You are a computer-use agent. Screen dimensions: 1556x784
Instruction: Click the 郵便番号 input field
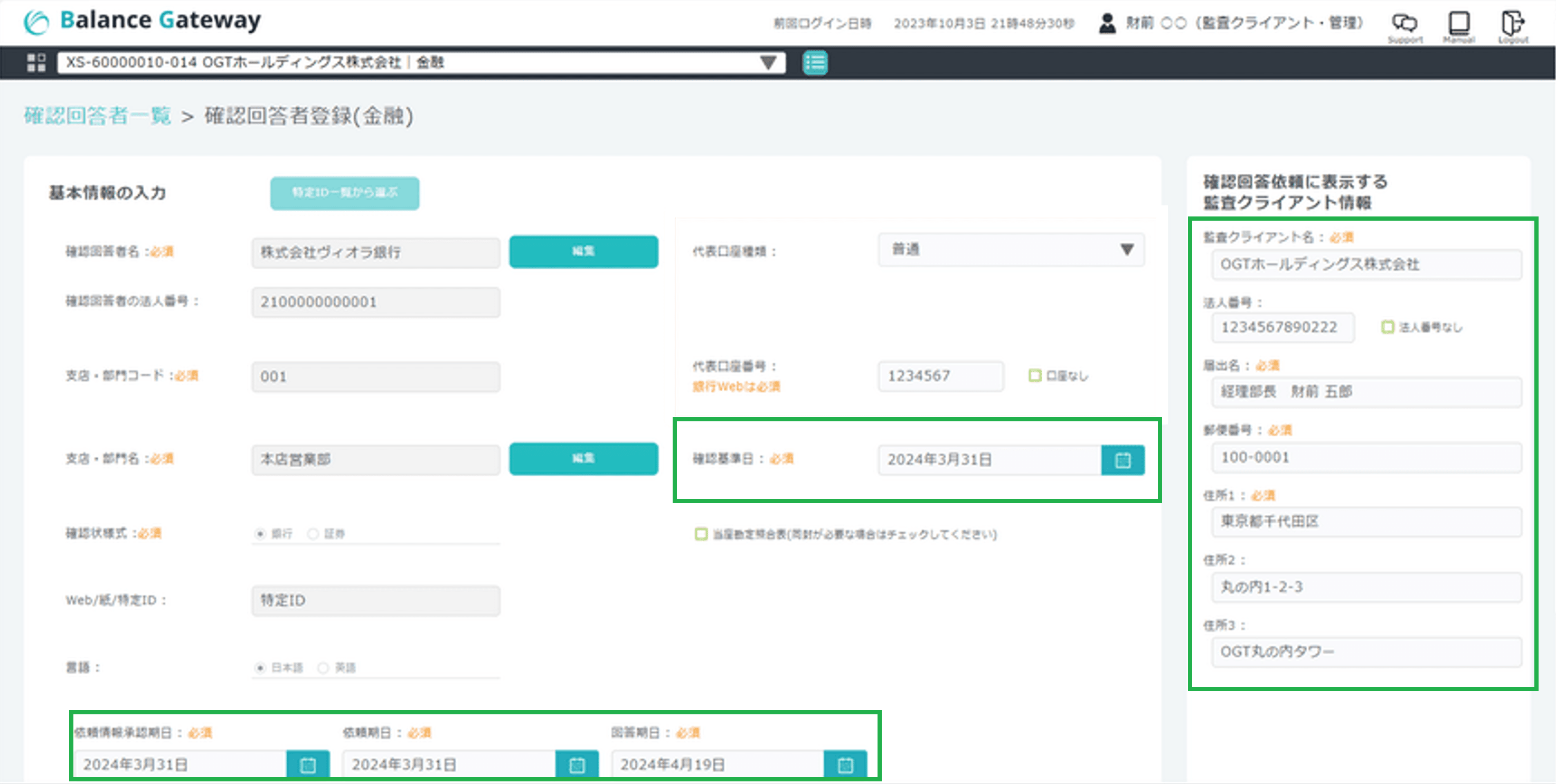pyautogui.click(x=1366, y=457)
